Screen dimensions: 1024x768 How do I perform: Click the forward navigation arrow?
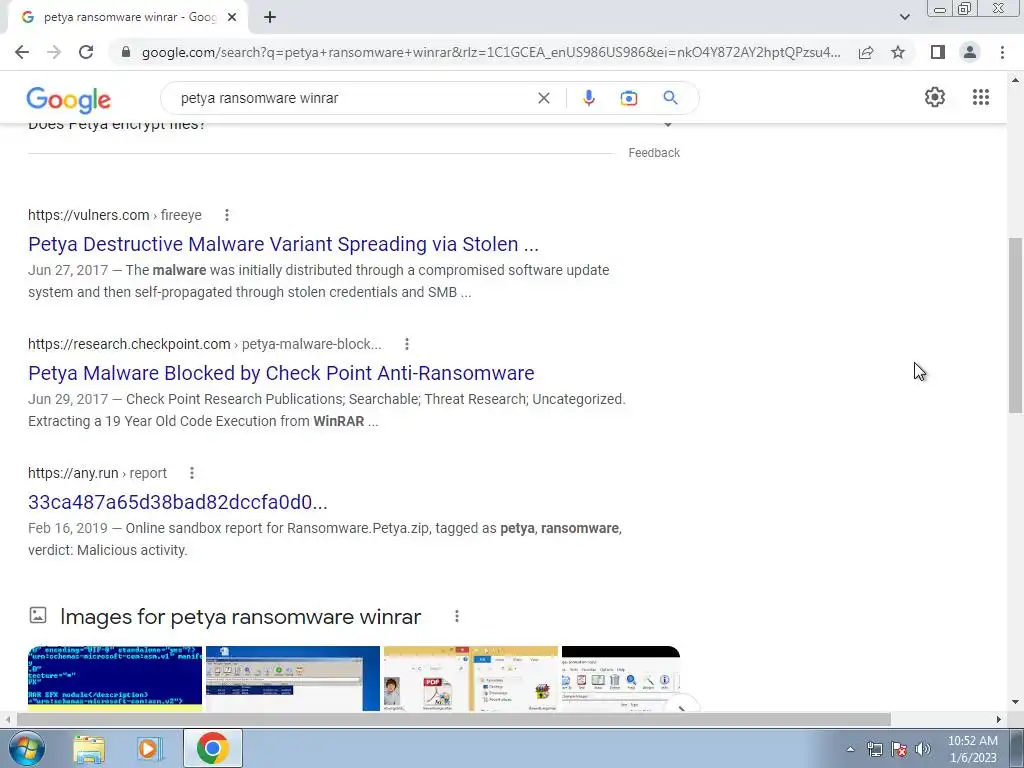54,52
